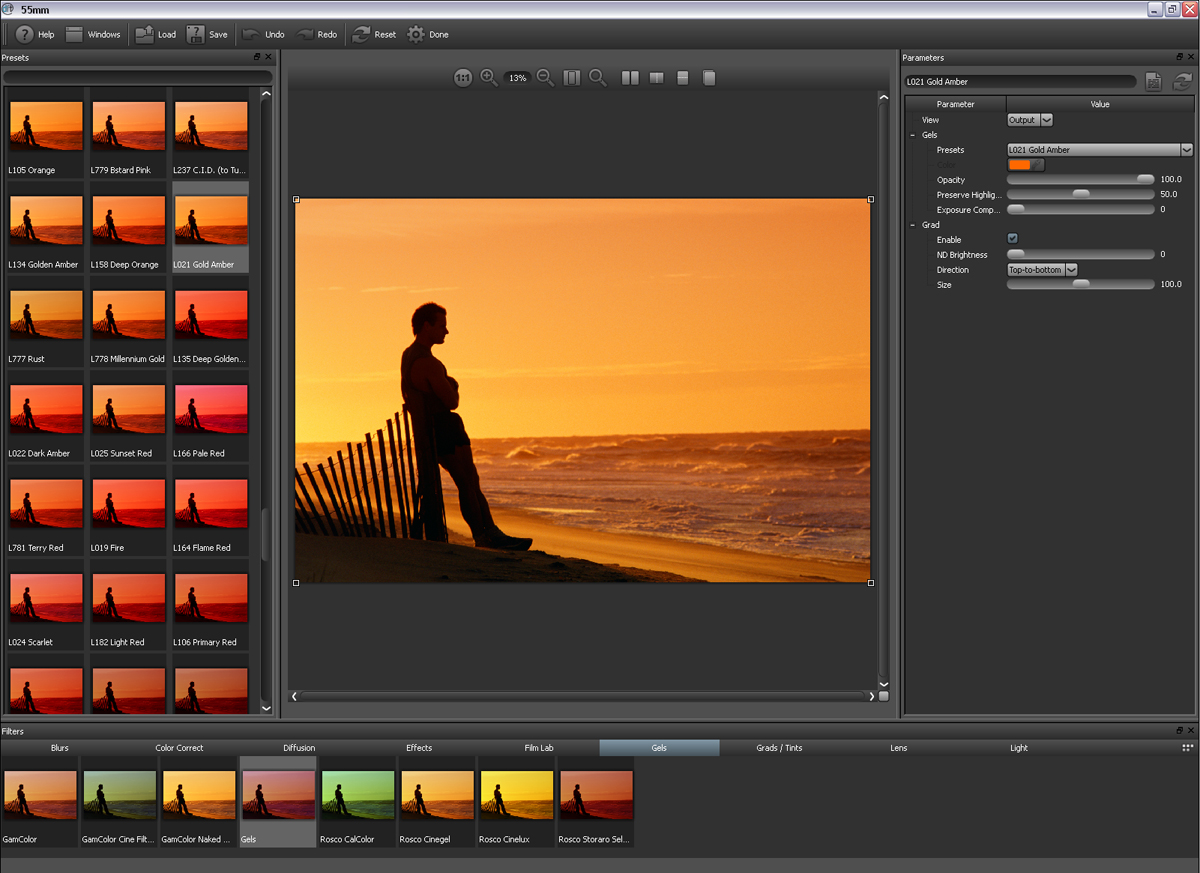Click the Done gear icon
Viewport: 1200px width, 873px height.
416,34
